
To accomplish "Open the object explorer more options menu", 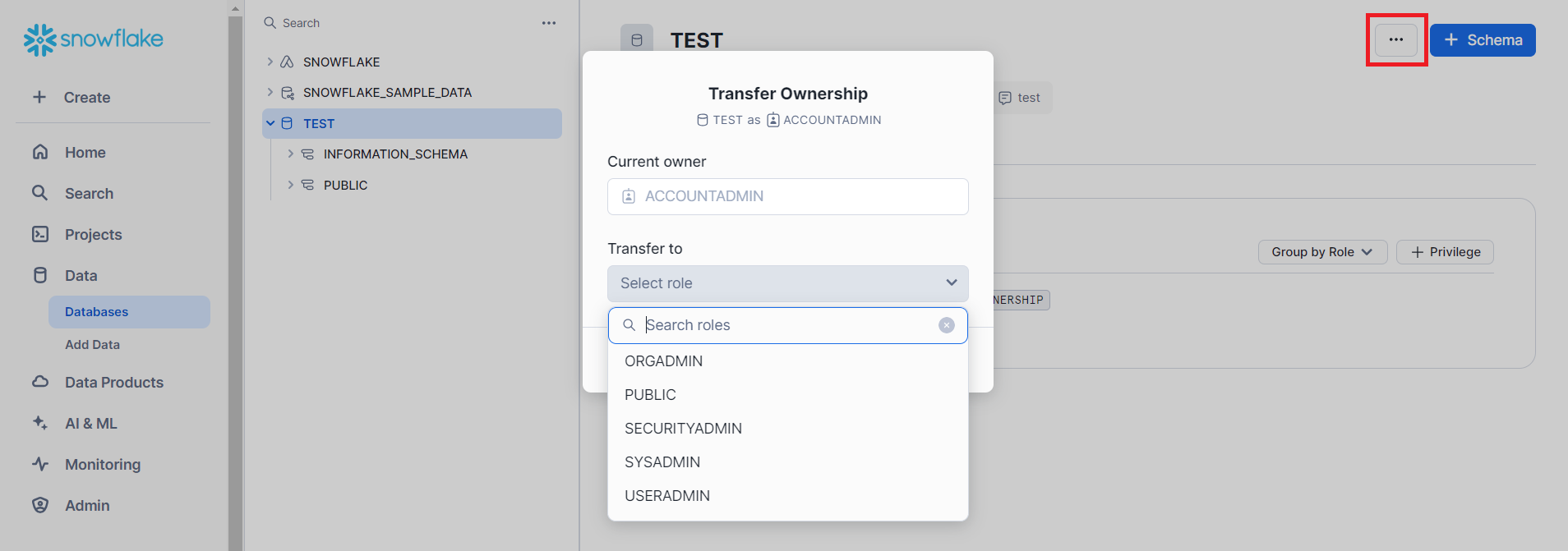I will pos(549,23).
